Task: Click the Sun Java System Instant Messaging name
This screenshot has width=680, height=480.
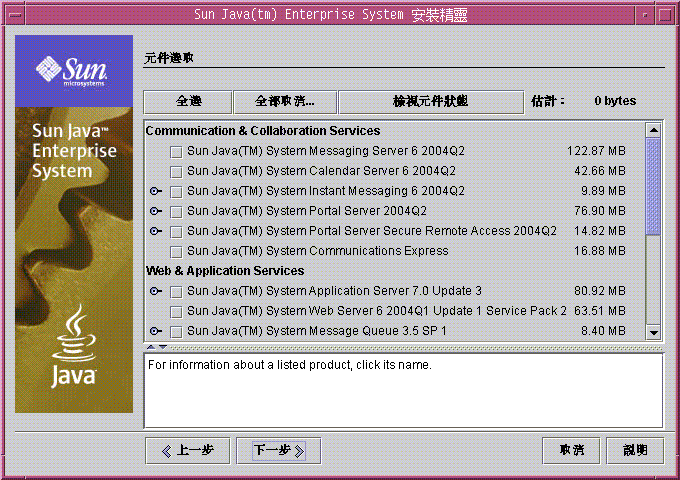Action: coord(326,191)
